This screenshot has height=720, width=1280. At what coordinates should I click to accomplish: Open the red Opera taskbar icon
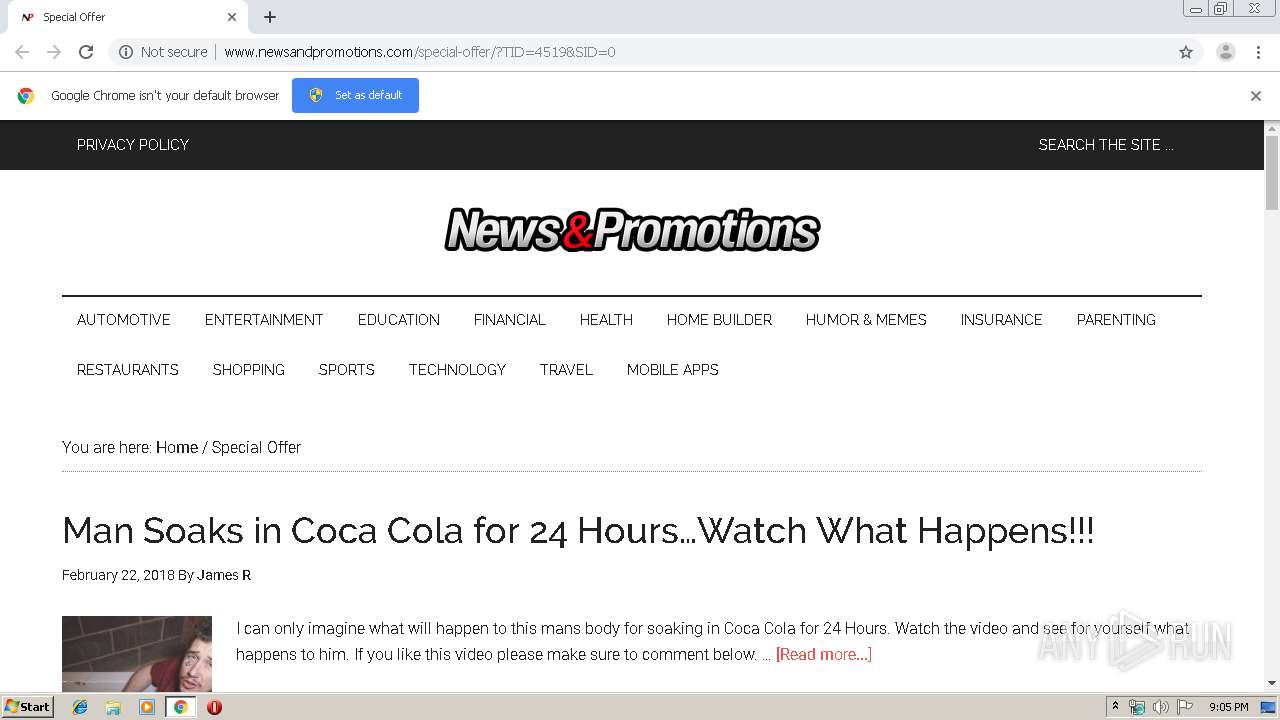(x=214, y=707)
